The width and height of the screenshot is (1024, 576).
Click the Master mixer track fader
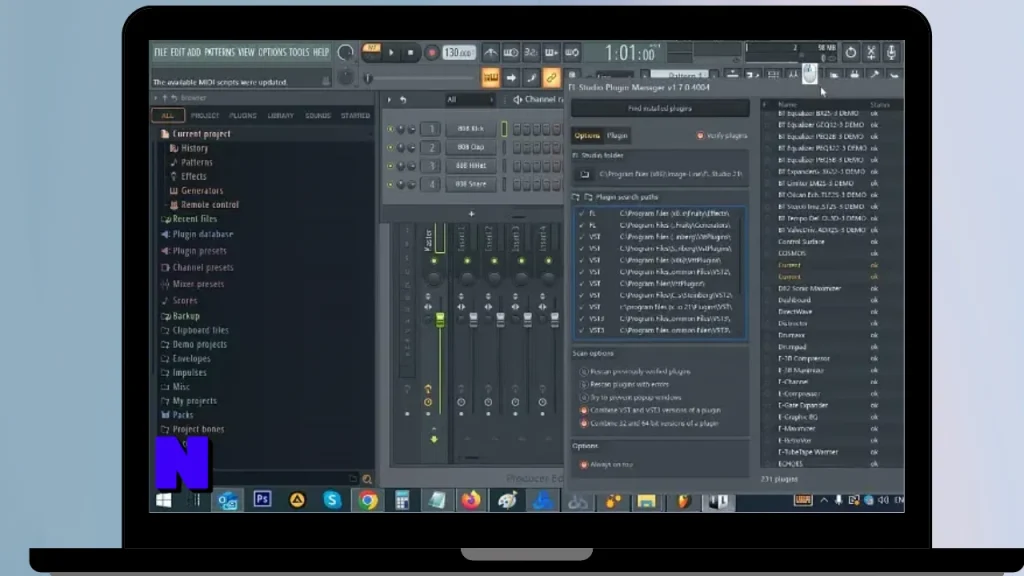coord(440,320)
